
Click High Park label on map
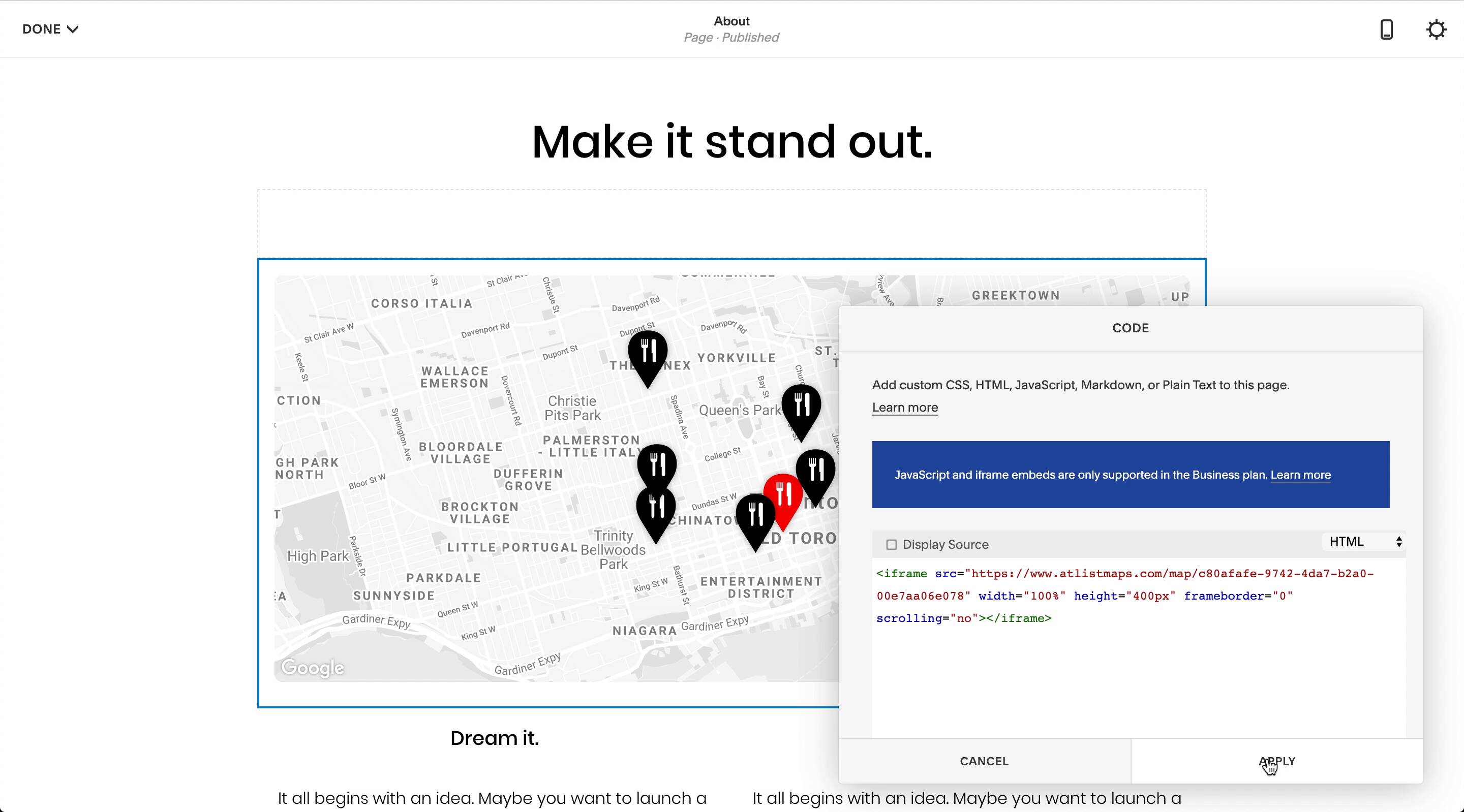(318, 556)
